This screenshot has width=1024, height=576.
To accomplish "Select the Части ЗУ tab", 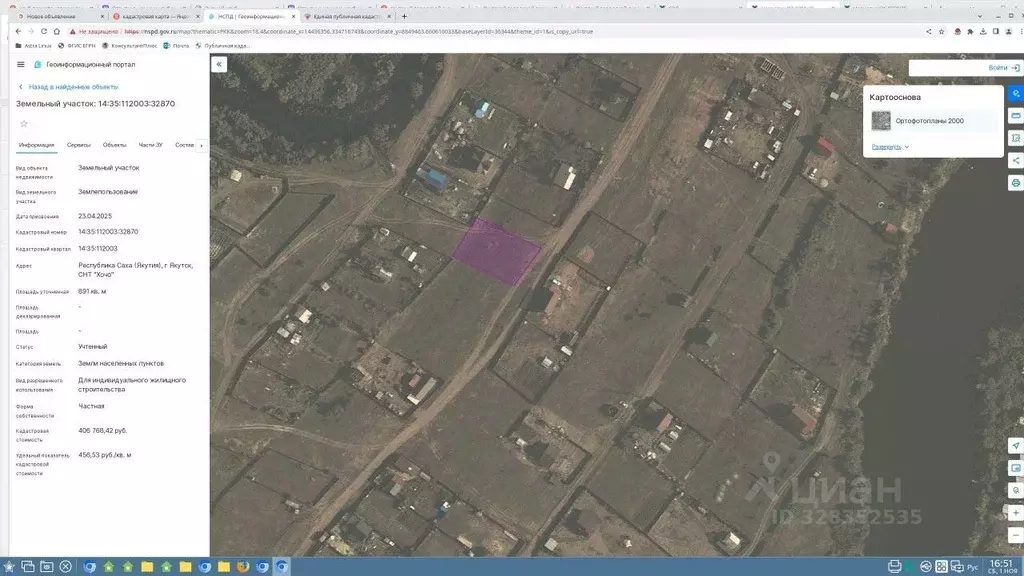I will coord(151,145).
